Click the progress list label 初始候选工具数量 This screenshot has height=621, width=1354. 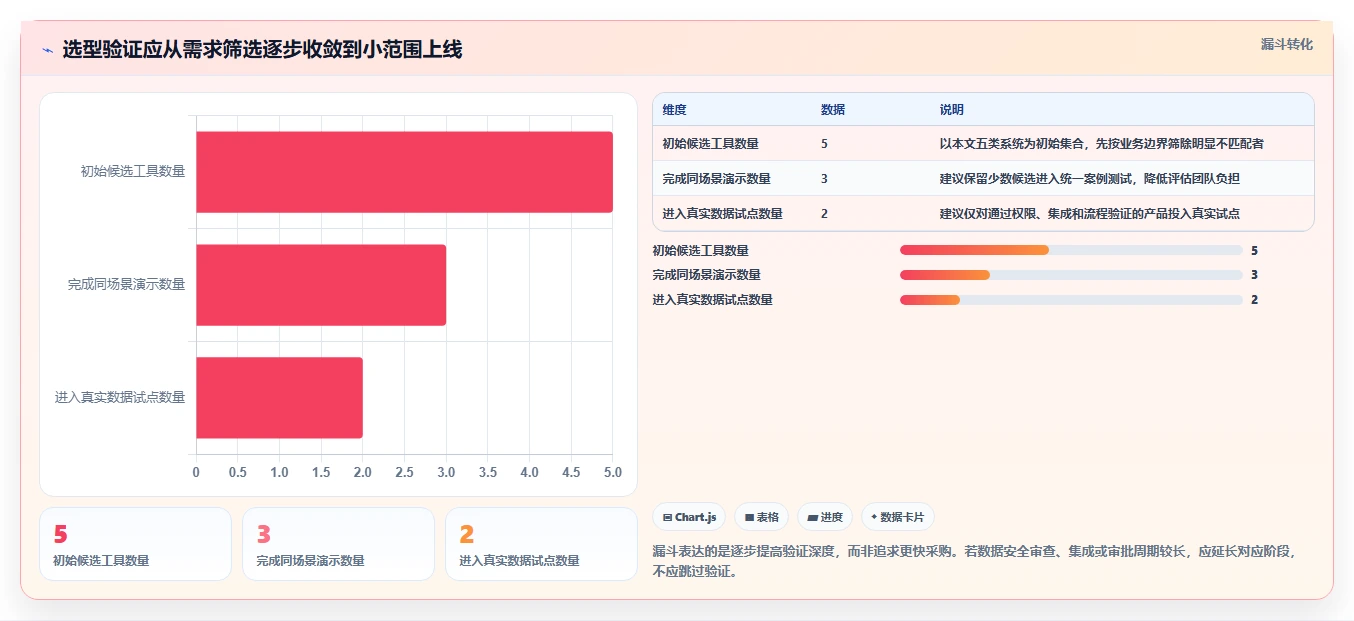tap(700, 251)
